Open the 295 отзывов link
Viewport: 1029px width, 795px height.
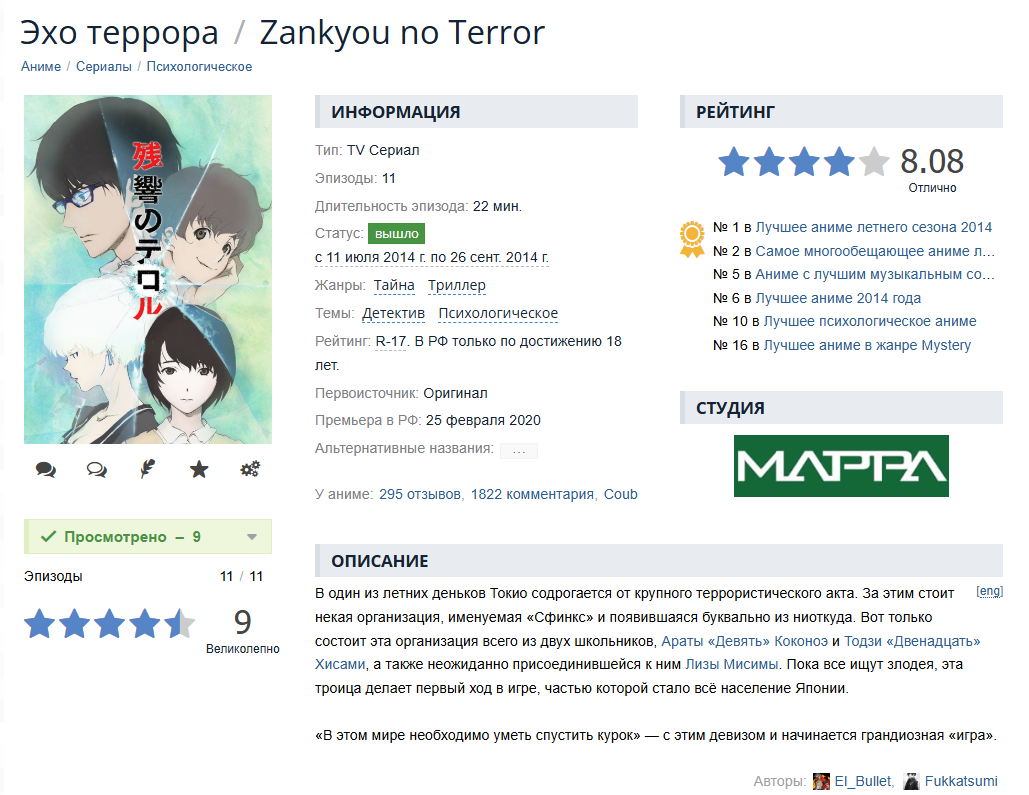coord(420,494)
